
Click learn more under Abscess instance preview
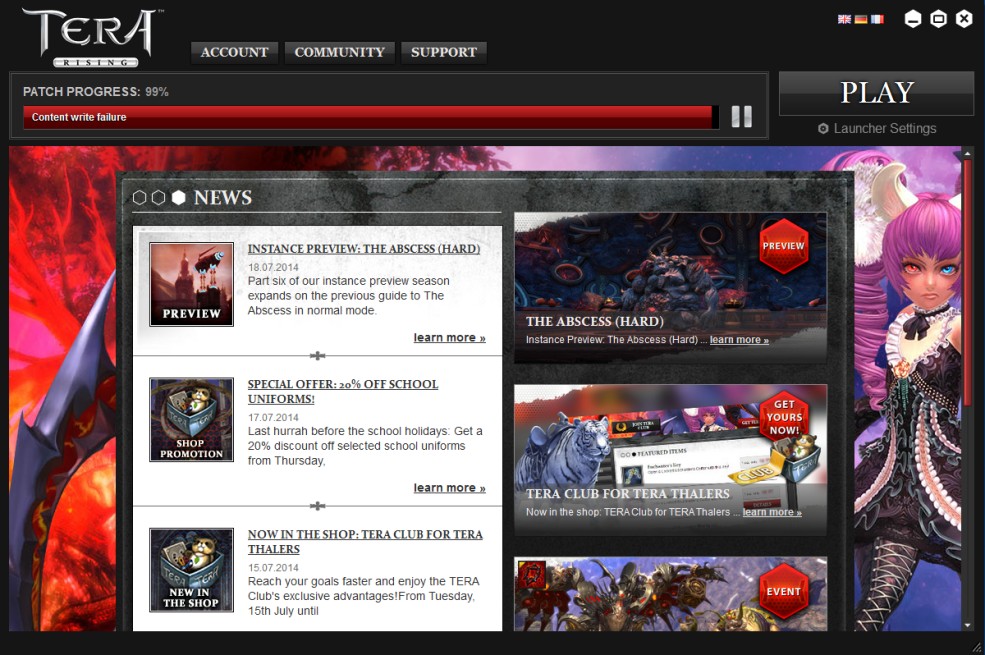pos(449,338)
